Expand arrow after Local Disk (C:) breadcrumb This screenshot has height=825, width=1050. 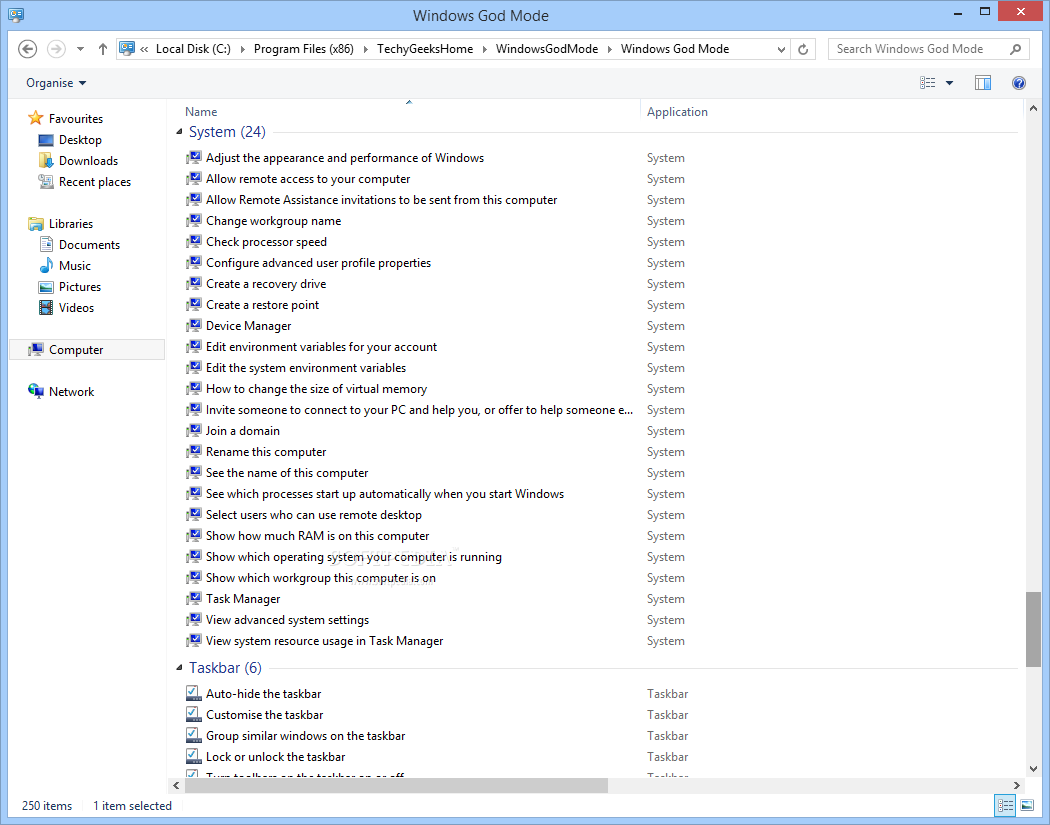coord(242,49)
